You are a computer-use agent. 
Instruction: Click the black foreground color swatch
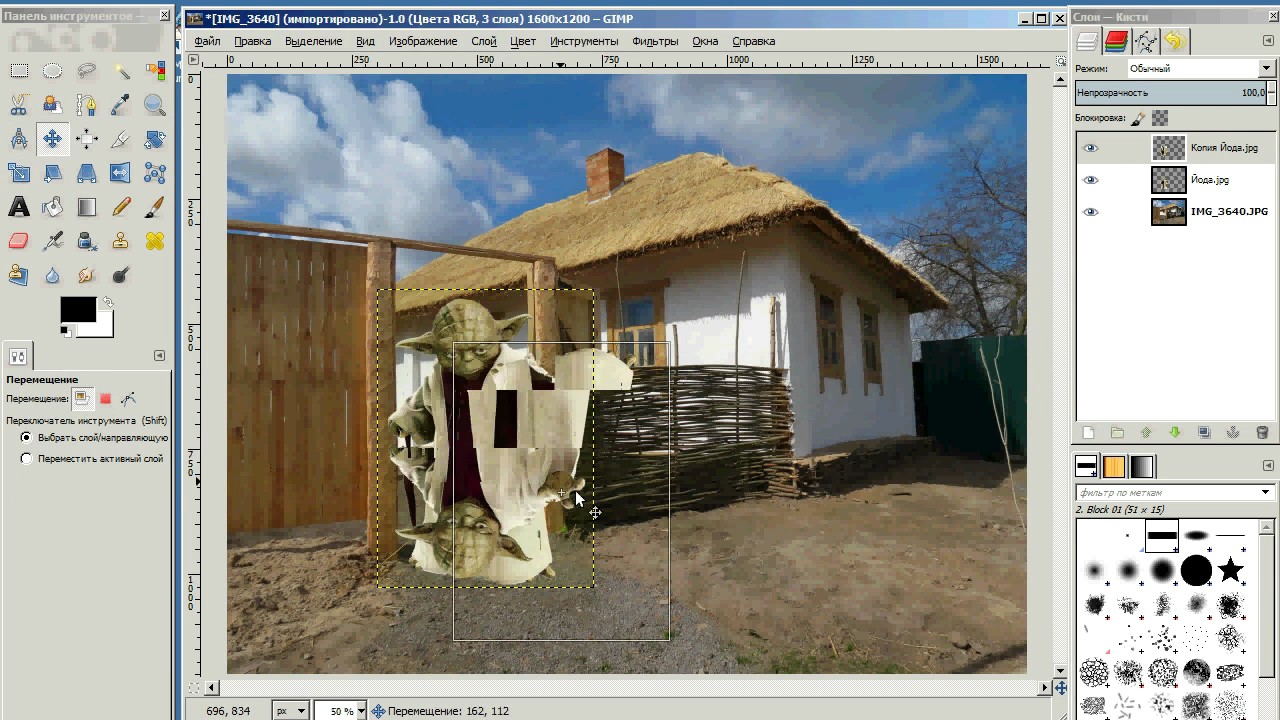[77, 310]
